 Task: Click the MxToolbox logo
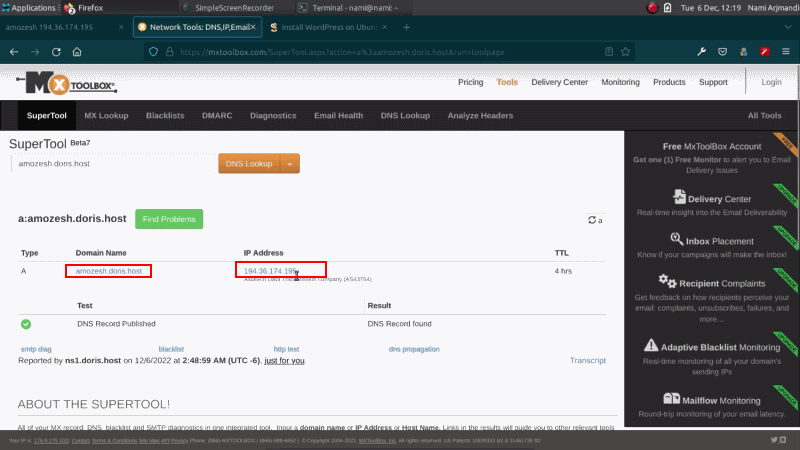point(66,83)
